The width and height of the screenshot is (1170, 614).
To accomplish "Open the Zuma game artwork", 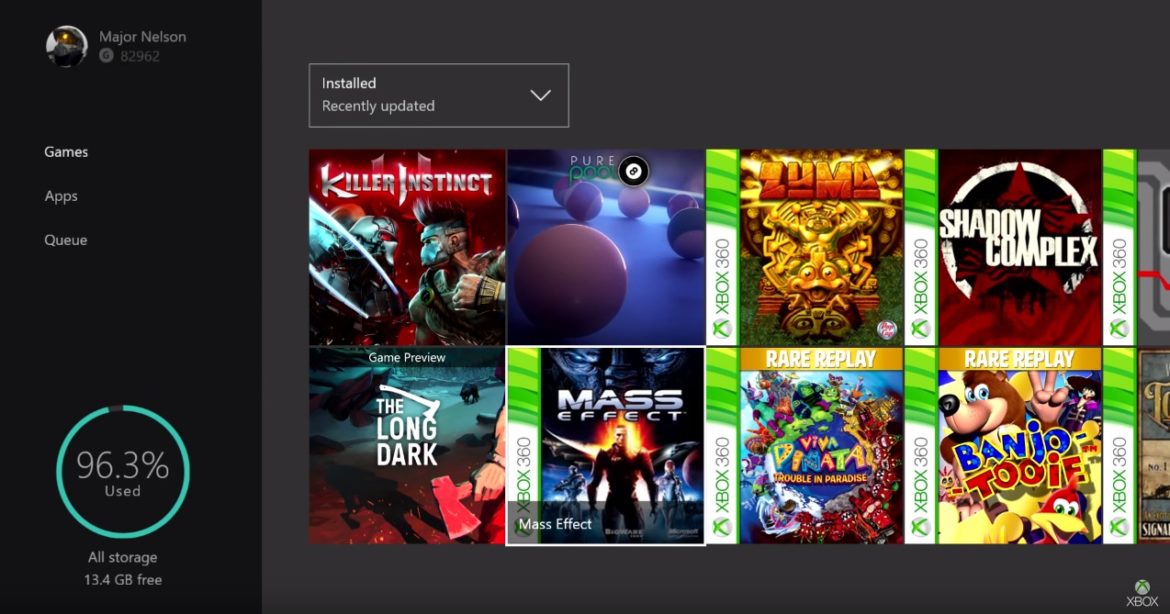I will coord(820,247).
